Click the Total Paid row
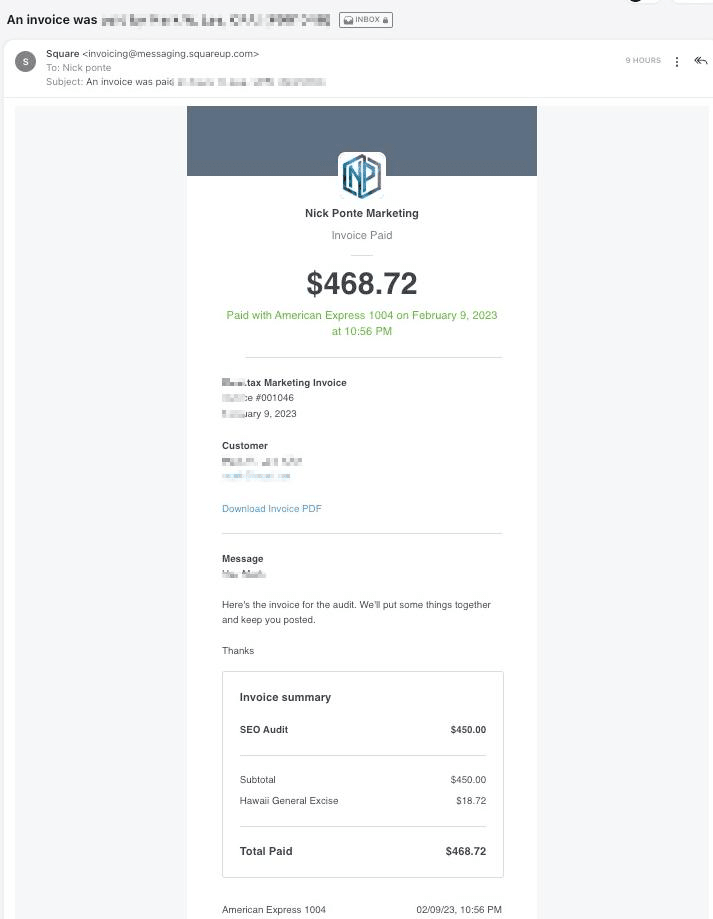 pyautogui.click(x=363, y=851)
